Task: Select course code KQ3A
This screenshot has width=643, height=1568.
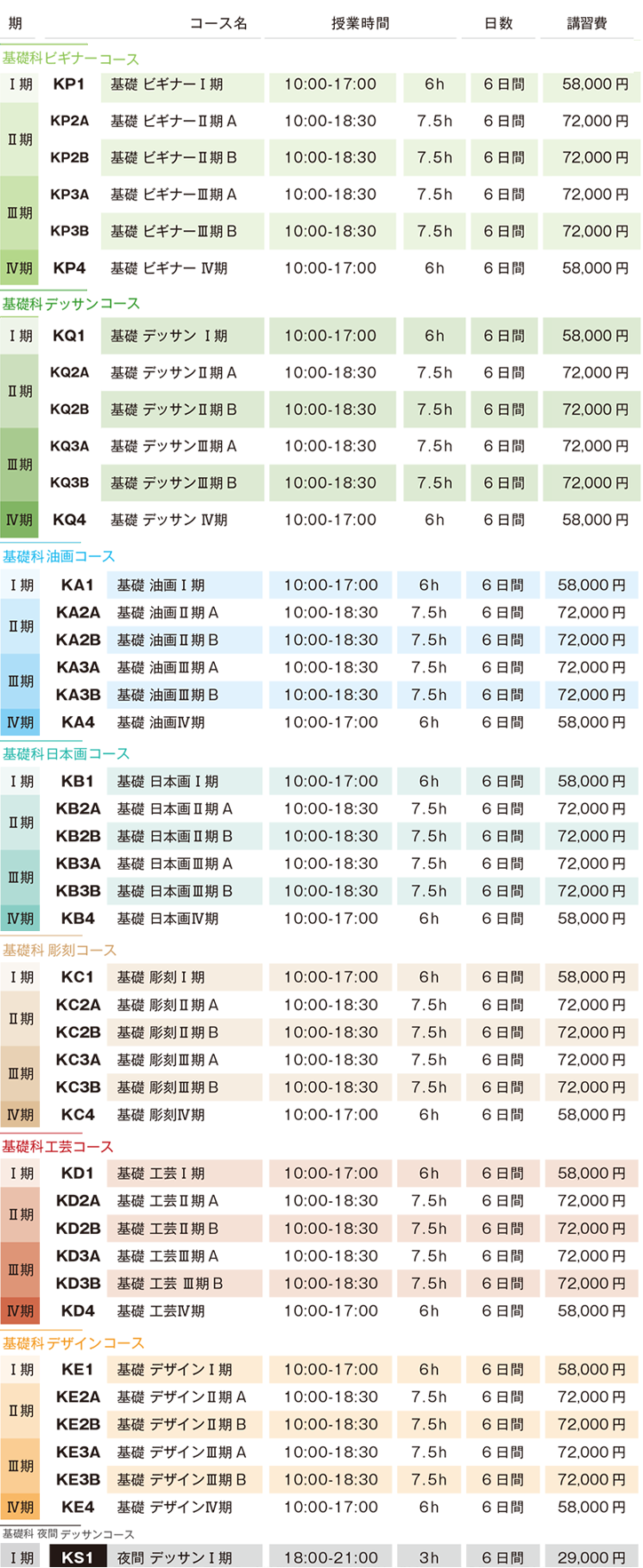Action: (x=69, y=446)
